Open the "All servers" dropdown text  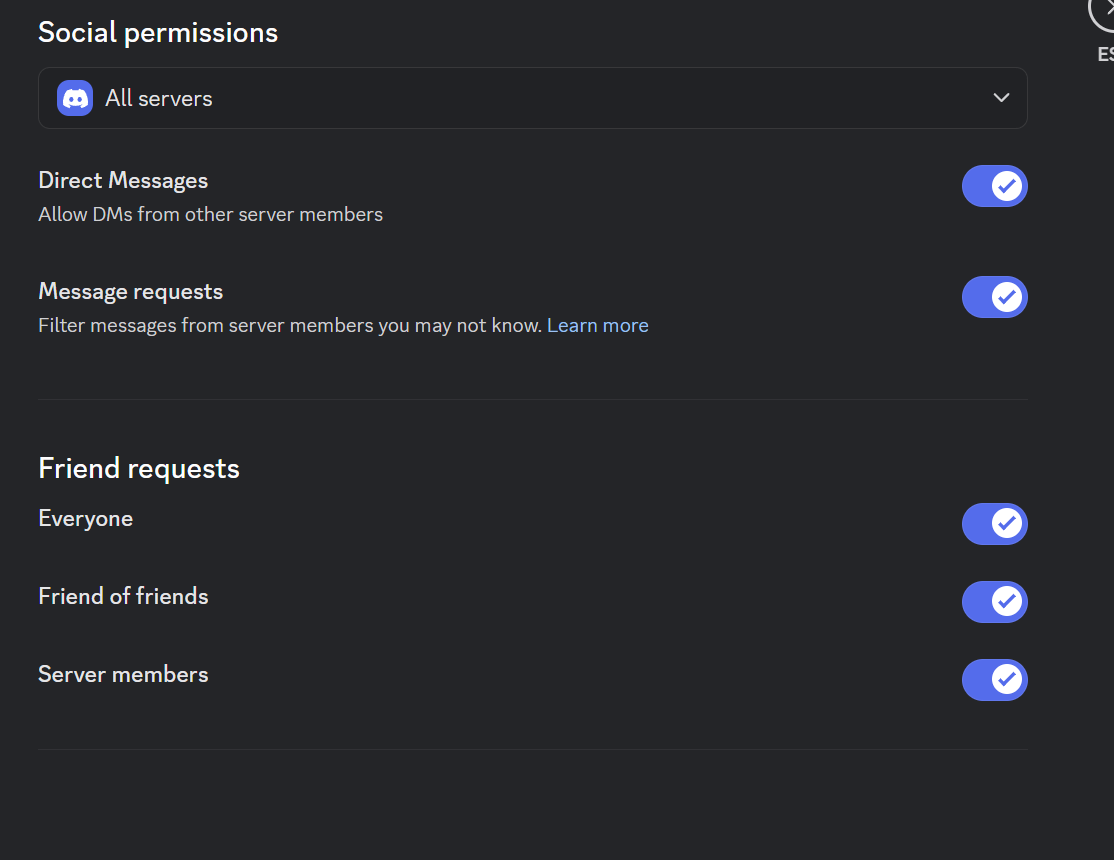159,98
